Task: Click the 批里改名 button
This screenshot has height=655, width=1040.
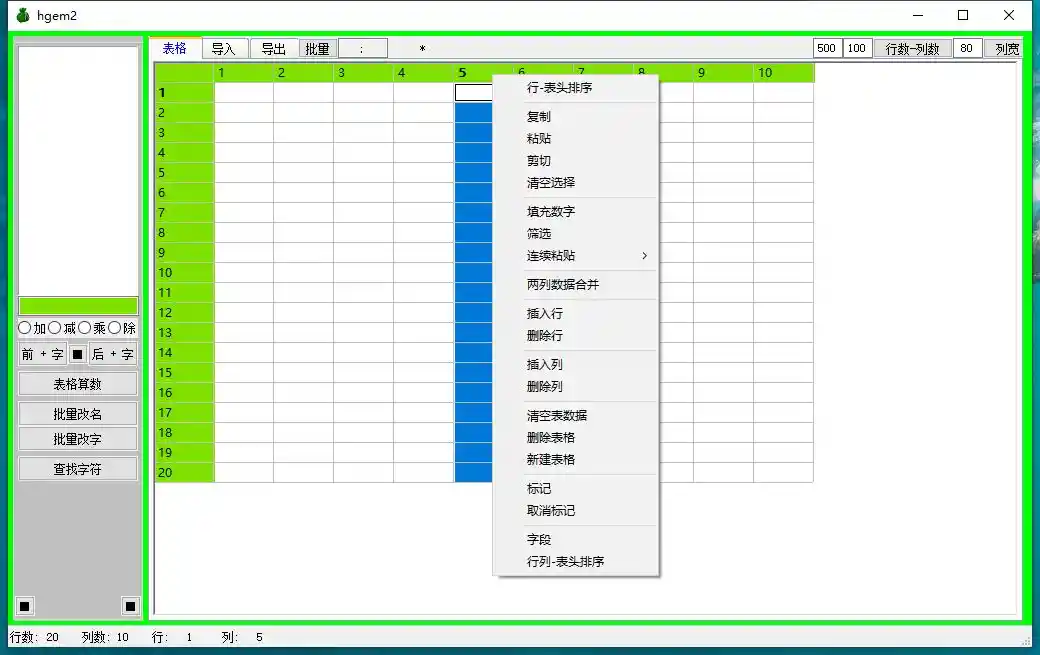Action: pyautogui.click(x=78, y=414)
